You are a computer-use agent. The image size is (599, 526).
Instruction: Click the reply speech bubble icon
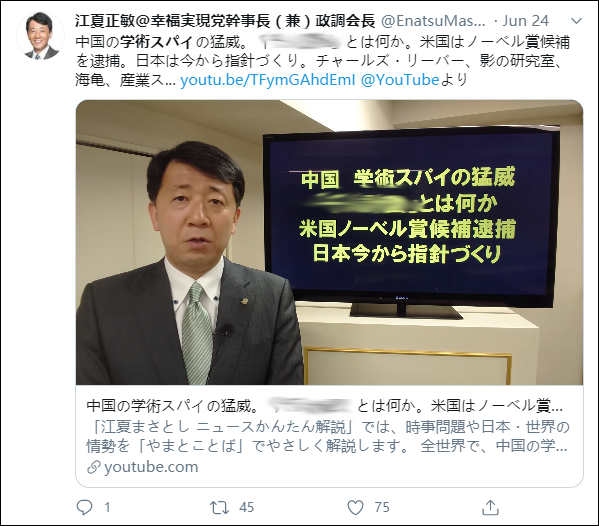[84, 507]
